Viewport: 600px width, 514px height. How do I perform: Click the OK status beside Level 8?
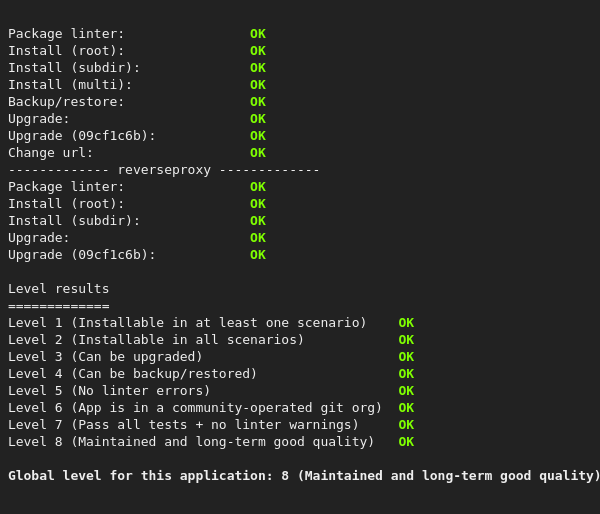(406, 442)
